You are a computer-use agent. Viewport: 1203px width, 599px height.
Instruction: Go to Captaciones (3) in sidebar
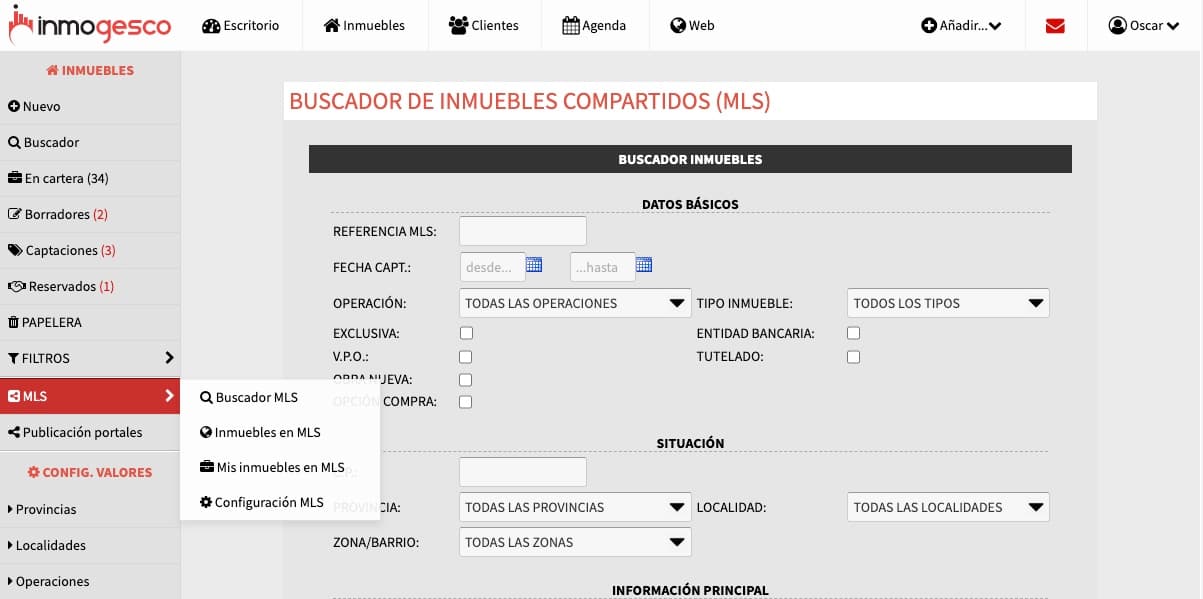69,250
